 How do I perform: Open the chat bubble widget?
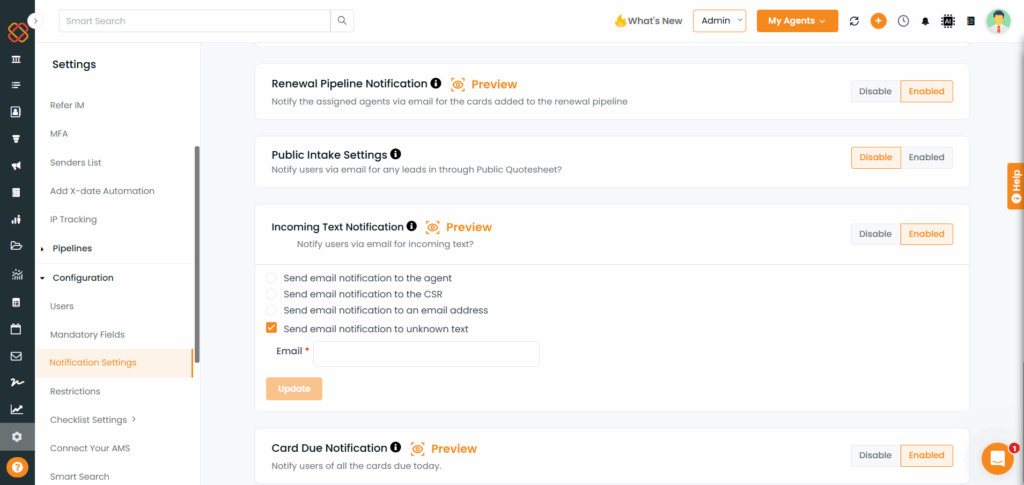pyautogui.click(x=997, y=458)
